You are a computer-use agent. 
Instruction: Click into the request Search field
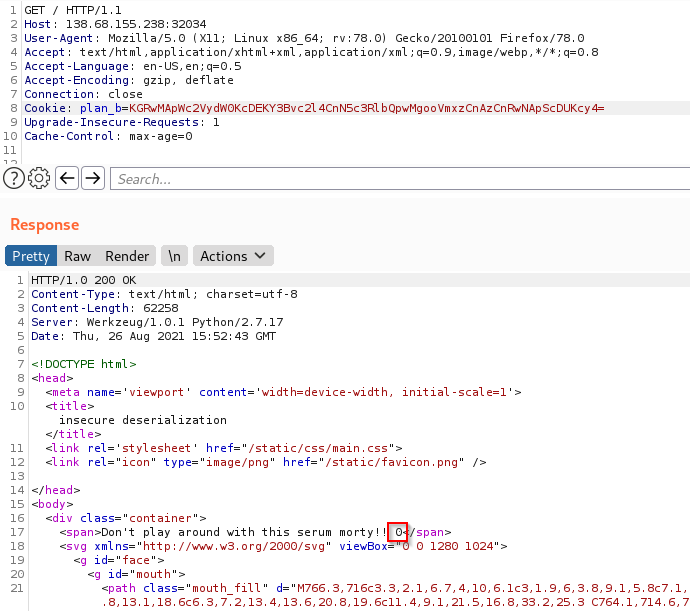point(400,179)
